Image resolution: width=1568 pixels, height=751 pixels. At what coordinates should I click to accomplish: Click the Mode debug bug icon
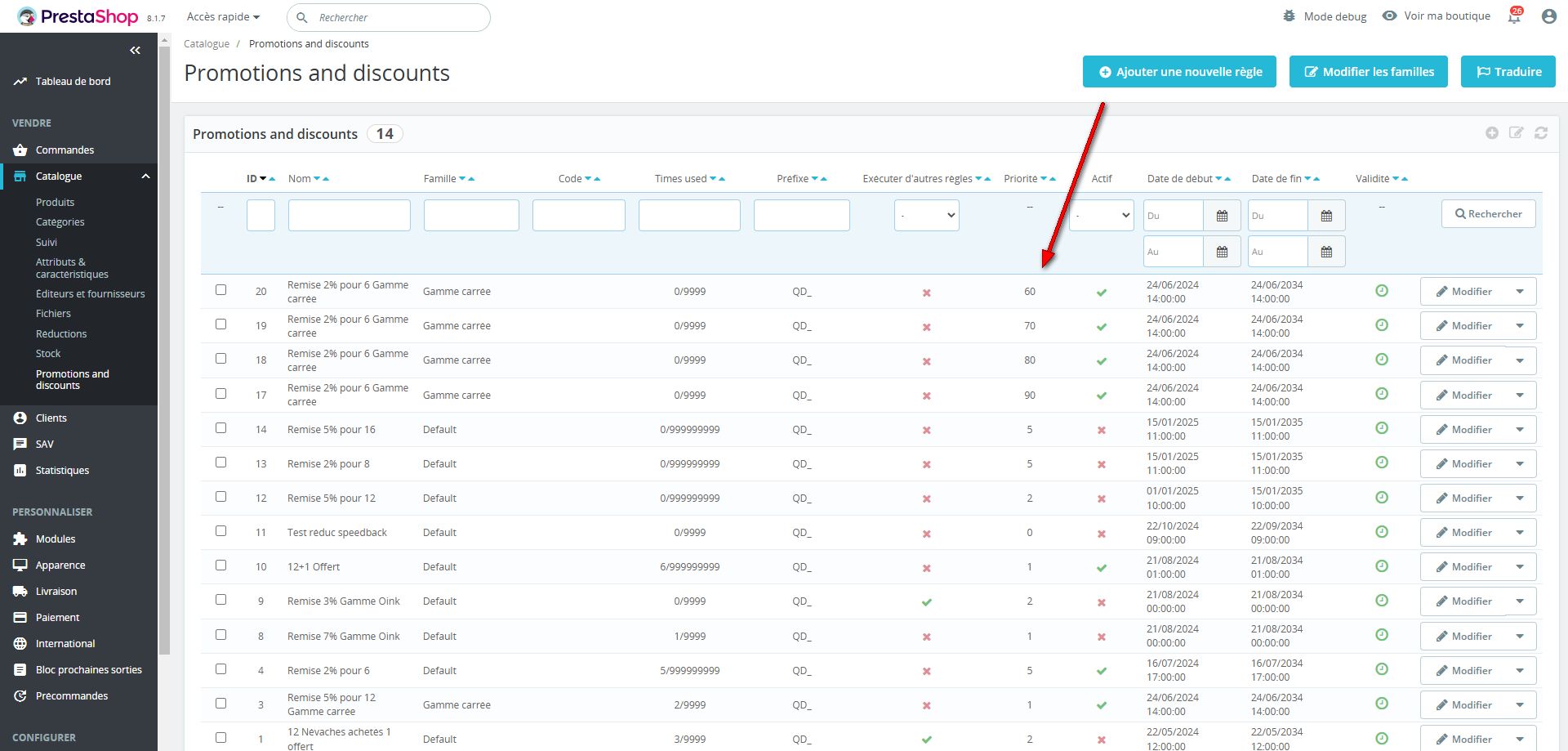[1289, 16]
